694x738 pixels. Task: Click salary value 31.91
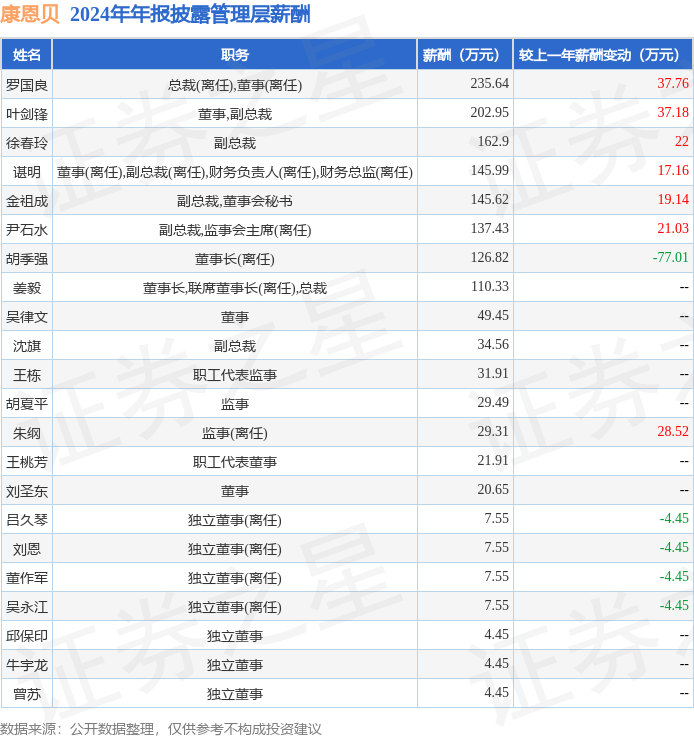coord(493,373)
